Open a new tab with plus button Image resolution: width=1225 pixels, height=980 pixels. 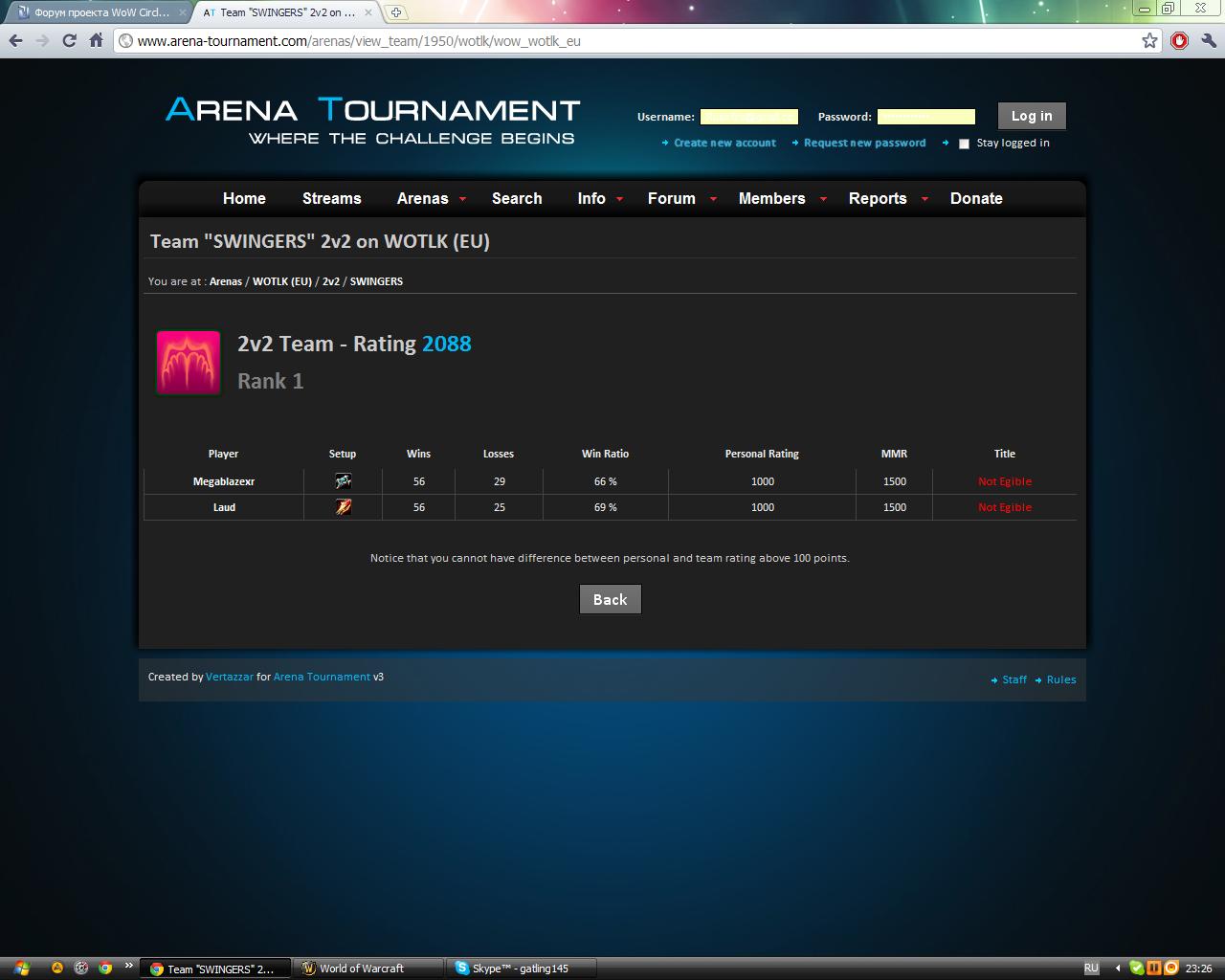(395, 12)
